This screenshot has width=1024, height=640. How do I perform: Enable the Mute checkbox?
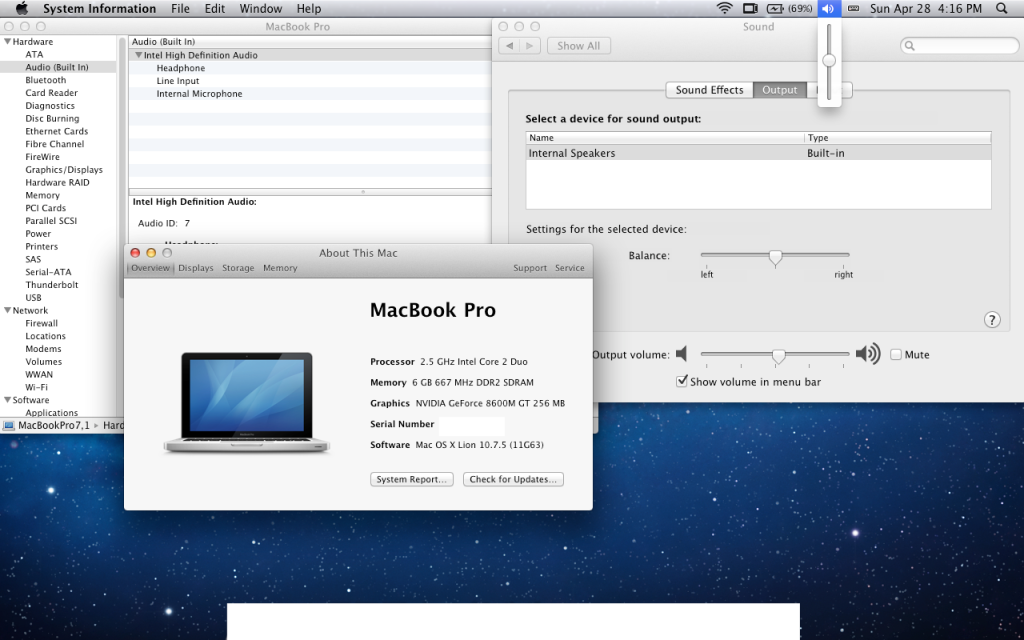coord(896,354)
